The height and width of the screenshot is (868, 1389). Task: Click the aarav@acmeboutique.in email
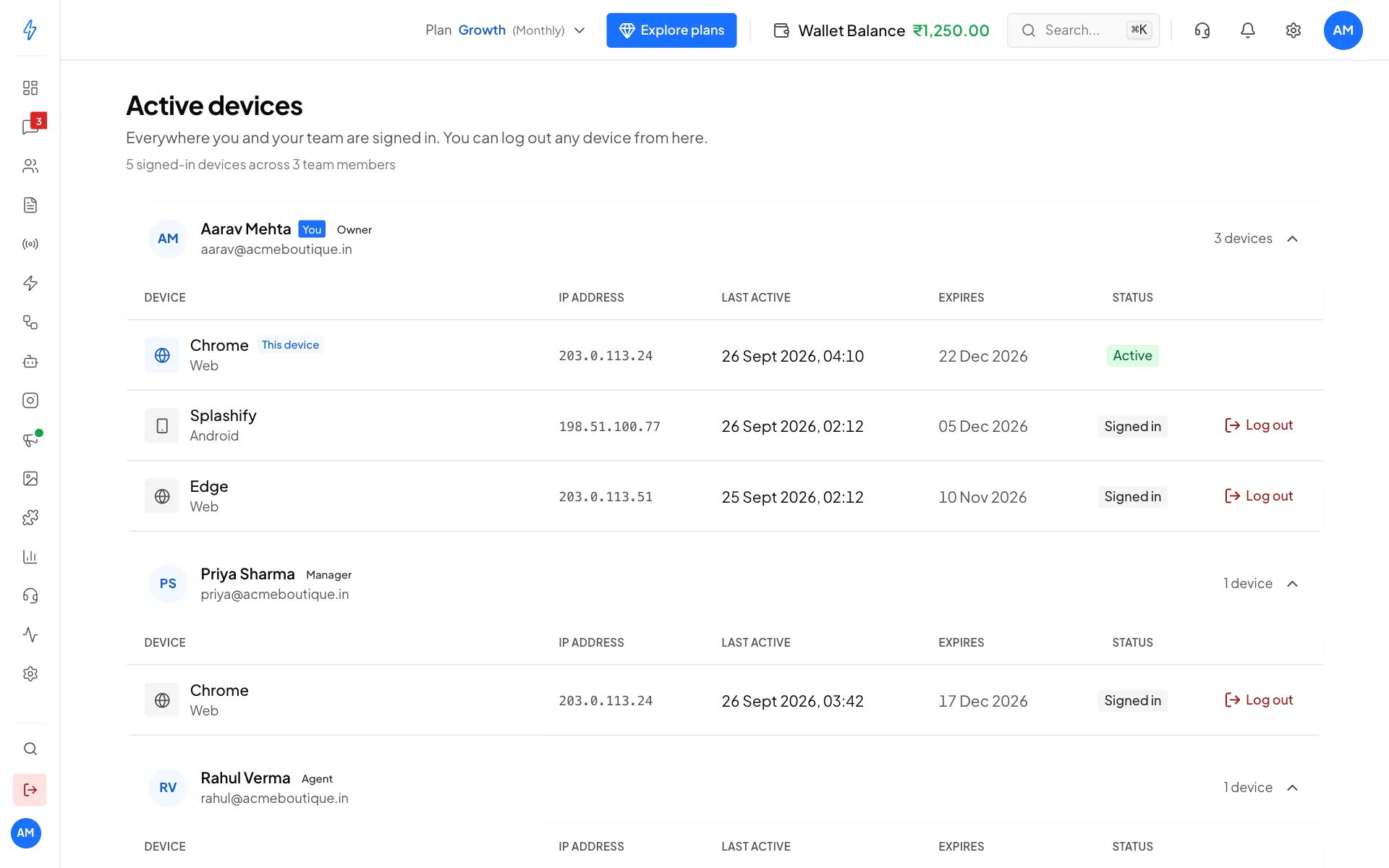[276, 250]
